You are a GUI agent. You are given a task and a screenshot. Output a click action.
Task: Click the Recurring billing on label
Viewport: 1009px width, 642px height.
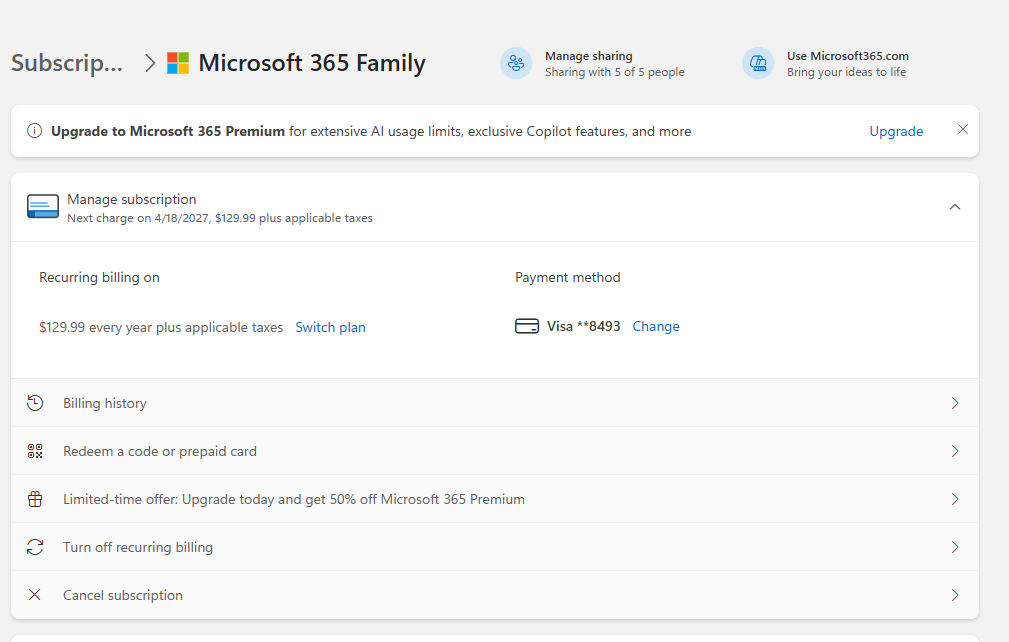click(x=99, y=277)
